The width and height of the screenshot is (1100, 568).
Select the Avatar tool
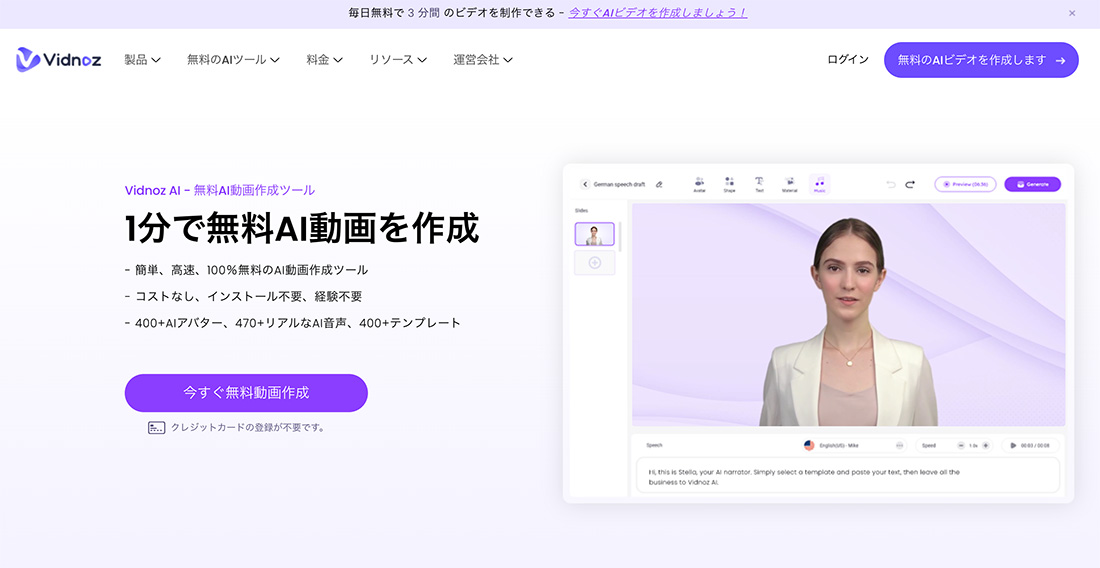[699, 184]
